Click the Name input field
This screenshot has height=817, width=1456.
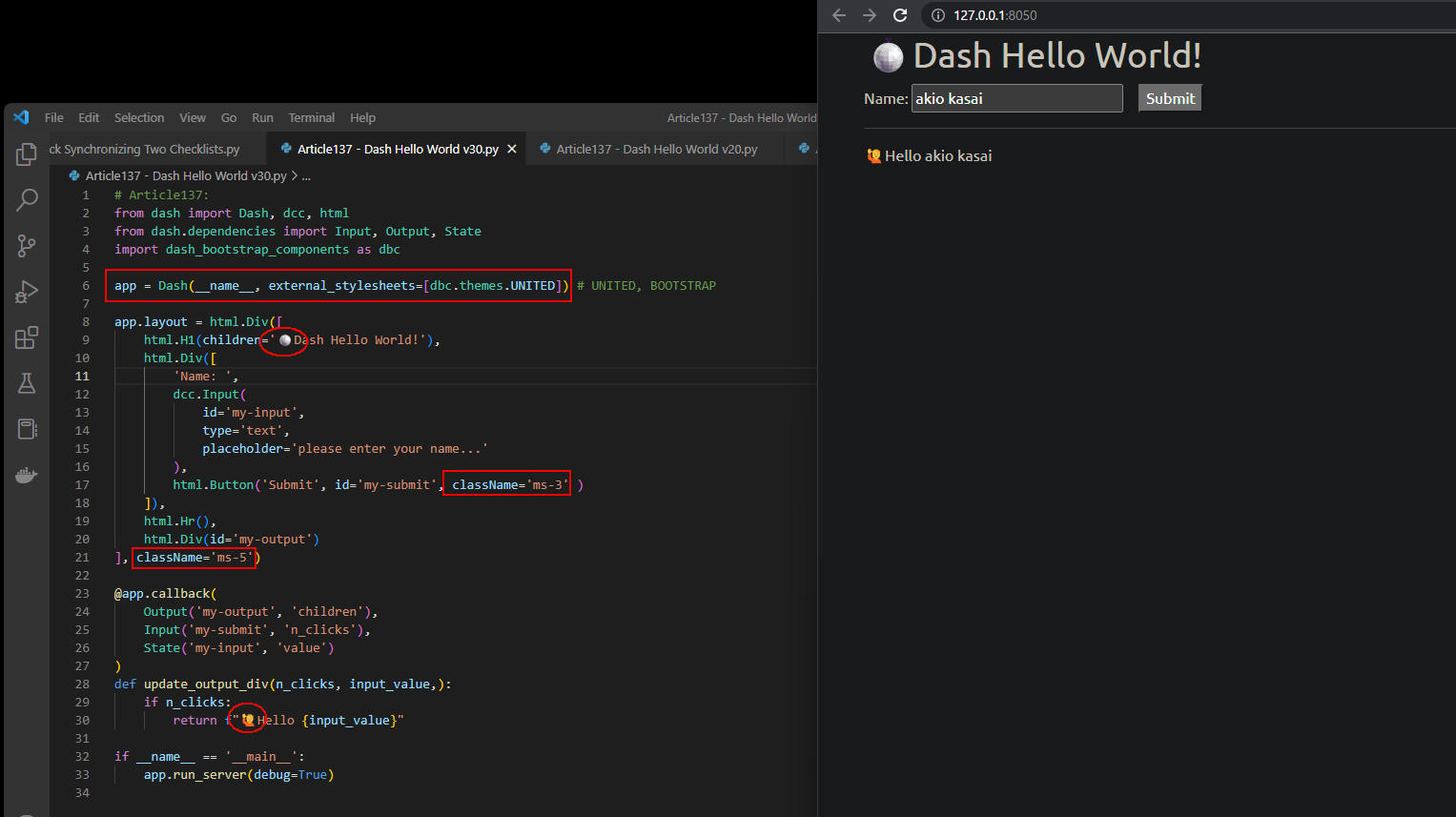pos(1016,98)
